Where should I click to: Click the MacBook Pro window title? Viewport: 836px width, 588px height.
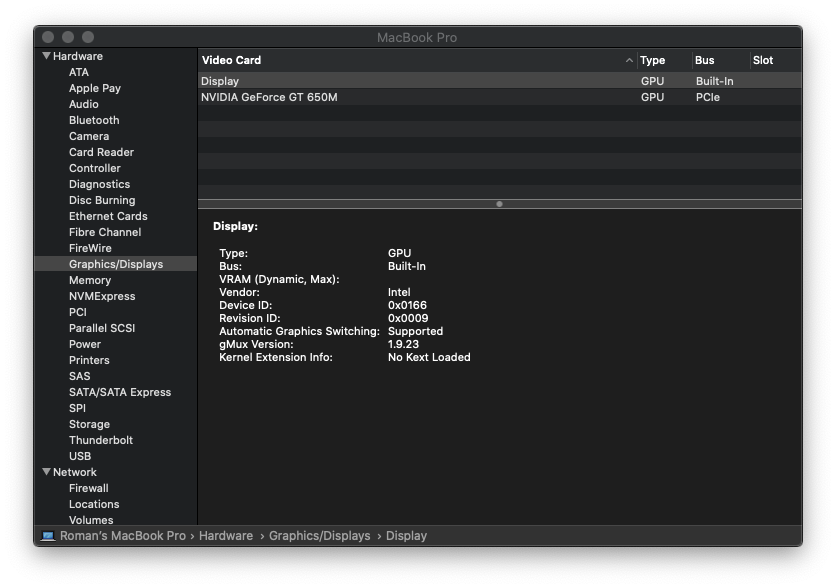coord(417,37)
